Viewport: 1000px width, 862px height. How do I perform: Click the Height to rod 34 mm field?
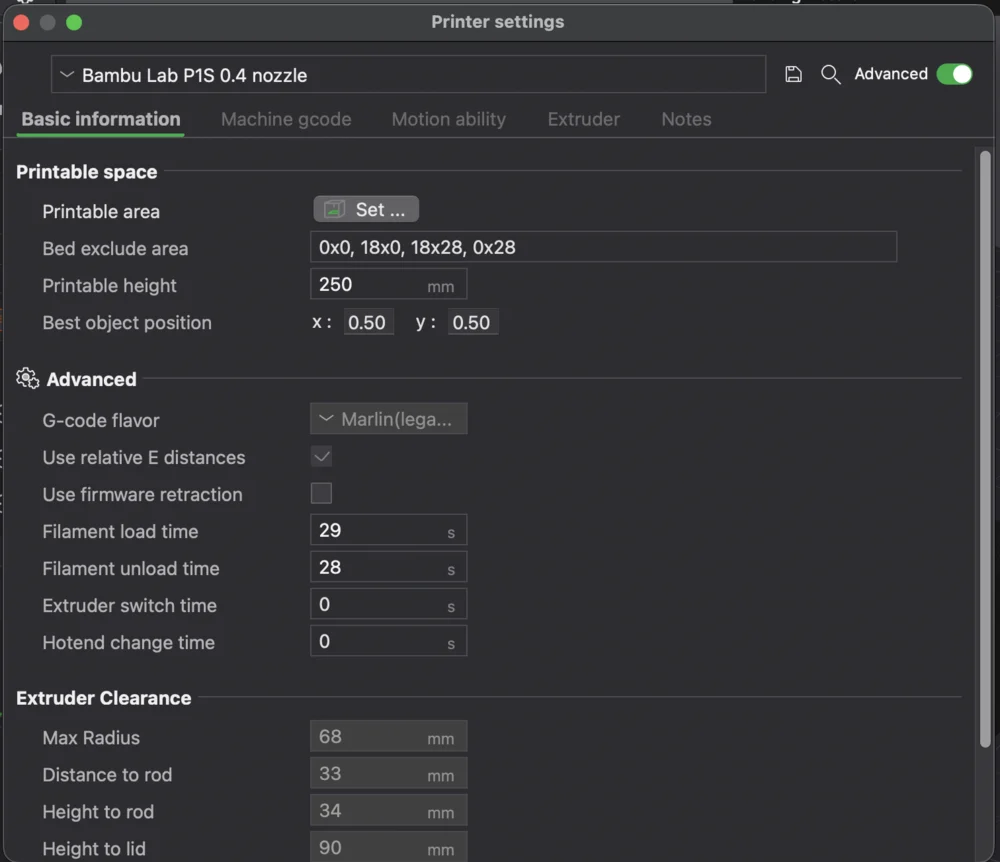388,810
